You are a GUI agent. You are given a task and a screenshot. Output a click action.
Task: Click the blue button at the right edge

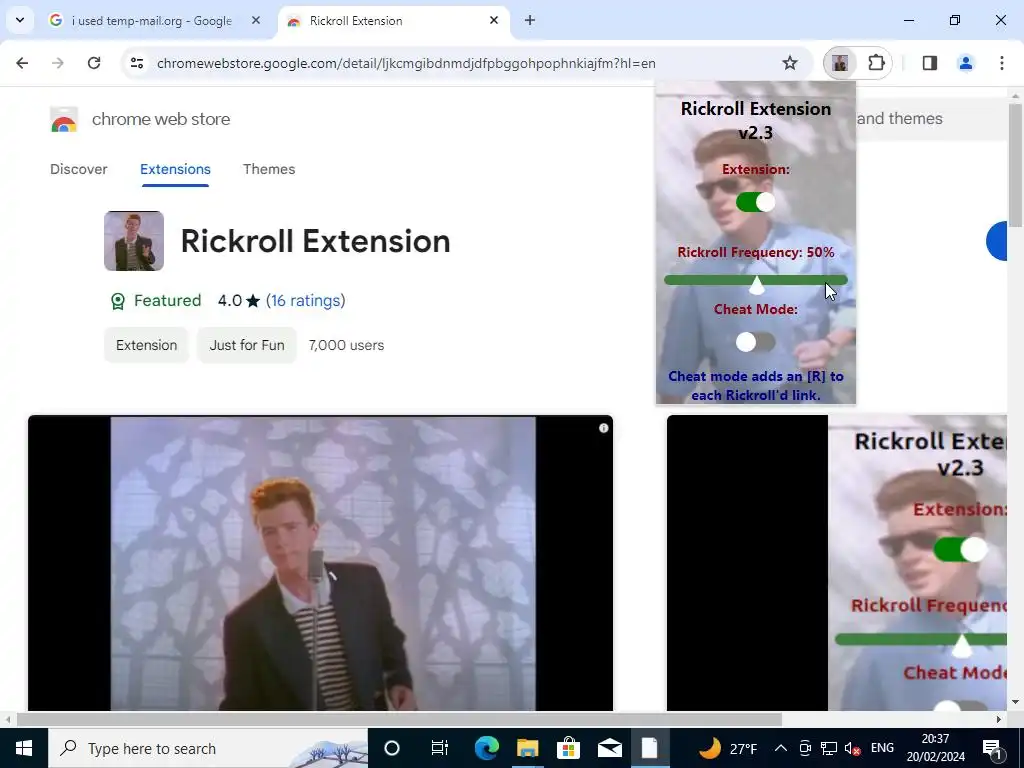tap(997, 241)
